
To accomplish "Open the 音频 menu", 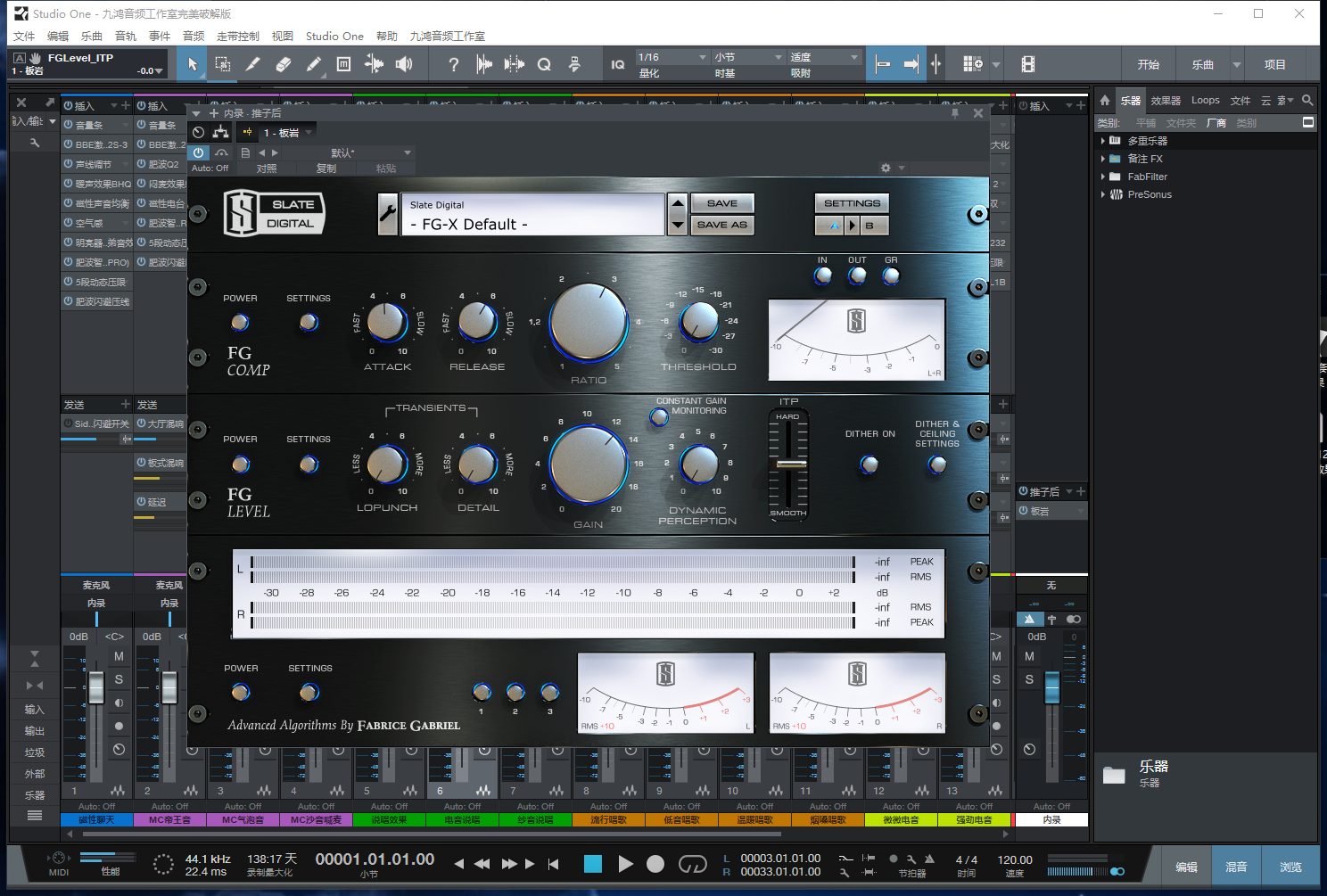I will point(194,36).
